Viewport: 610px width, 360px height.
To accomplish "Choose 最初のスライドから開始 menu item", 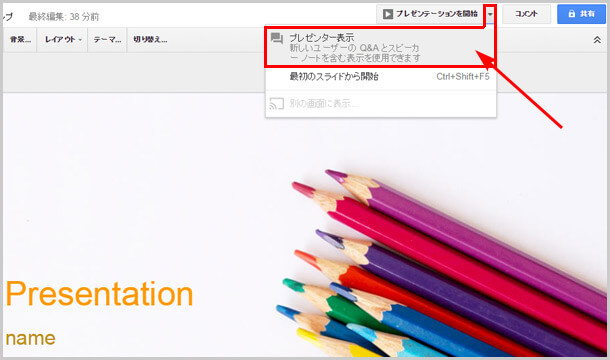I will [380, 77].
